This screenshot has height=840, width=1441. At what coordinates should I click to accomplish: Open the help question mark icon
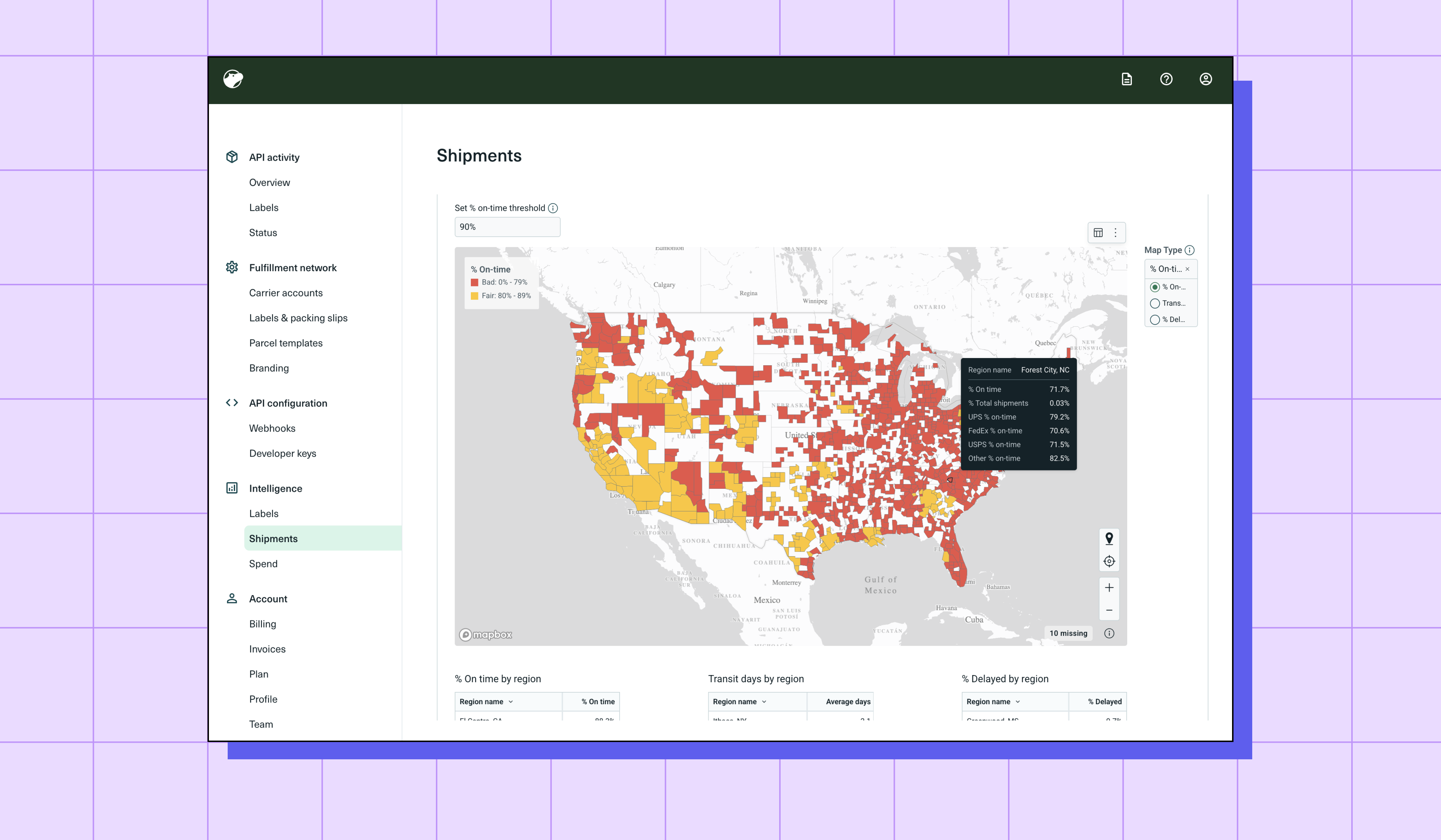pos(1166,80)
